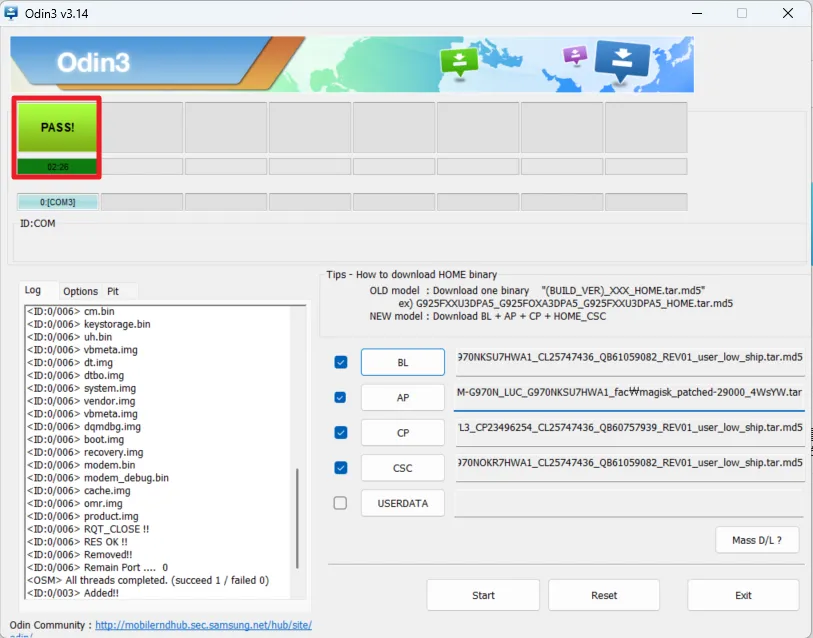Minimize the Odin3 window

tap(697, 13)
